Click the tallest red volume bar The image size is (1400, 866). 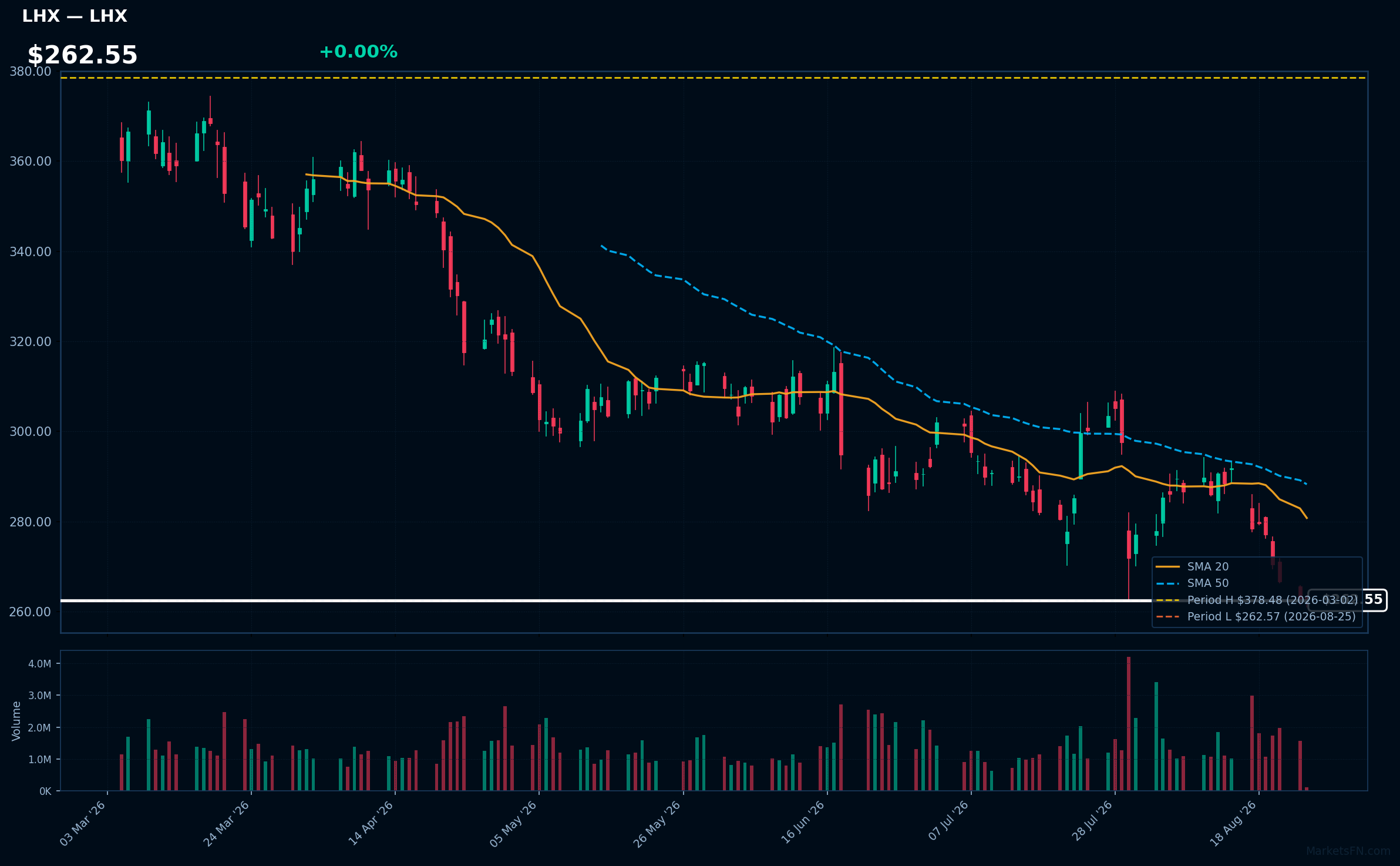coord(1129,724)
